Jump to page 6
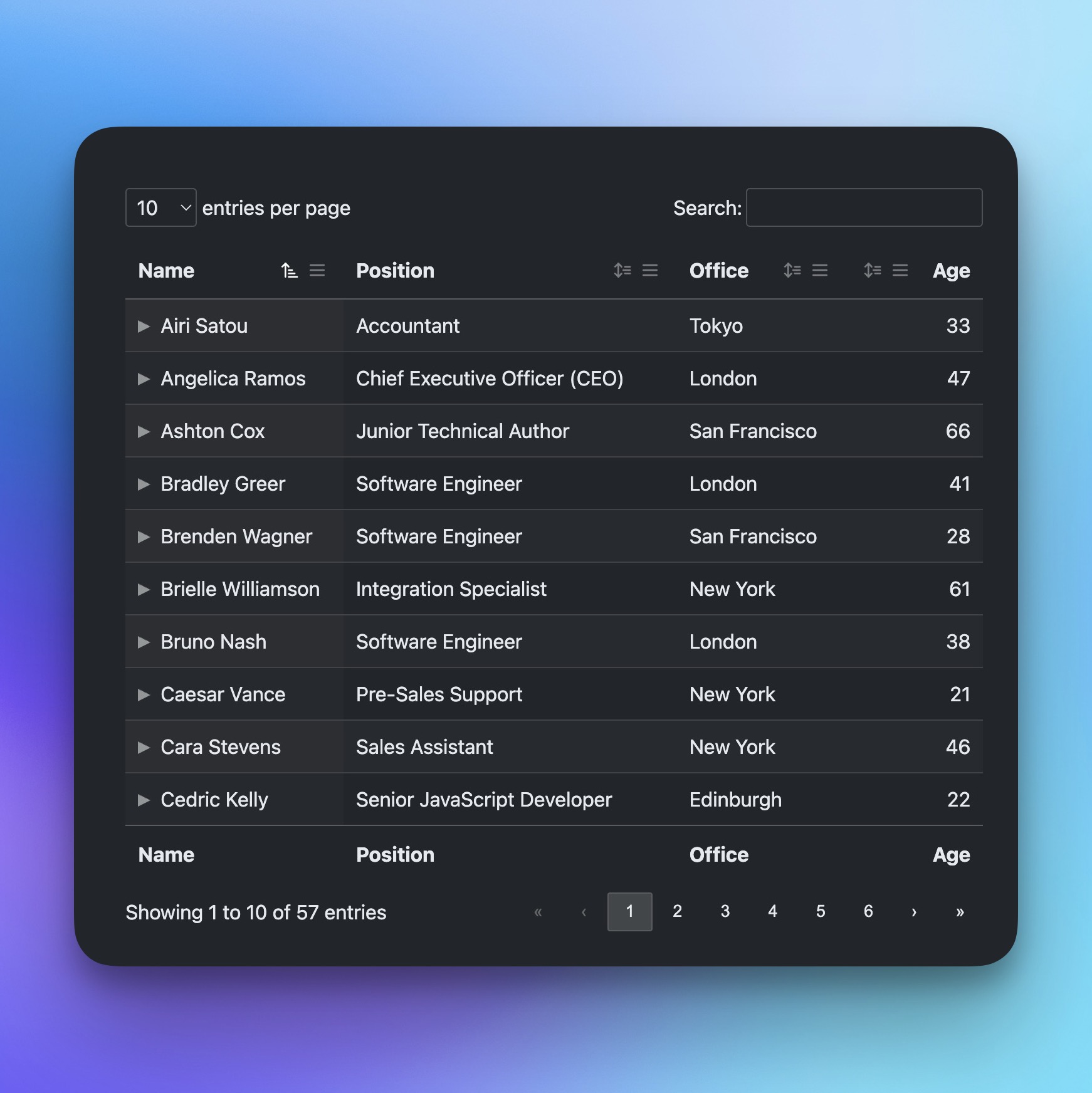 (x=868, y=911)
